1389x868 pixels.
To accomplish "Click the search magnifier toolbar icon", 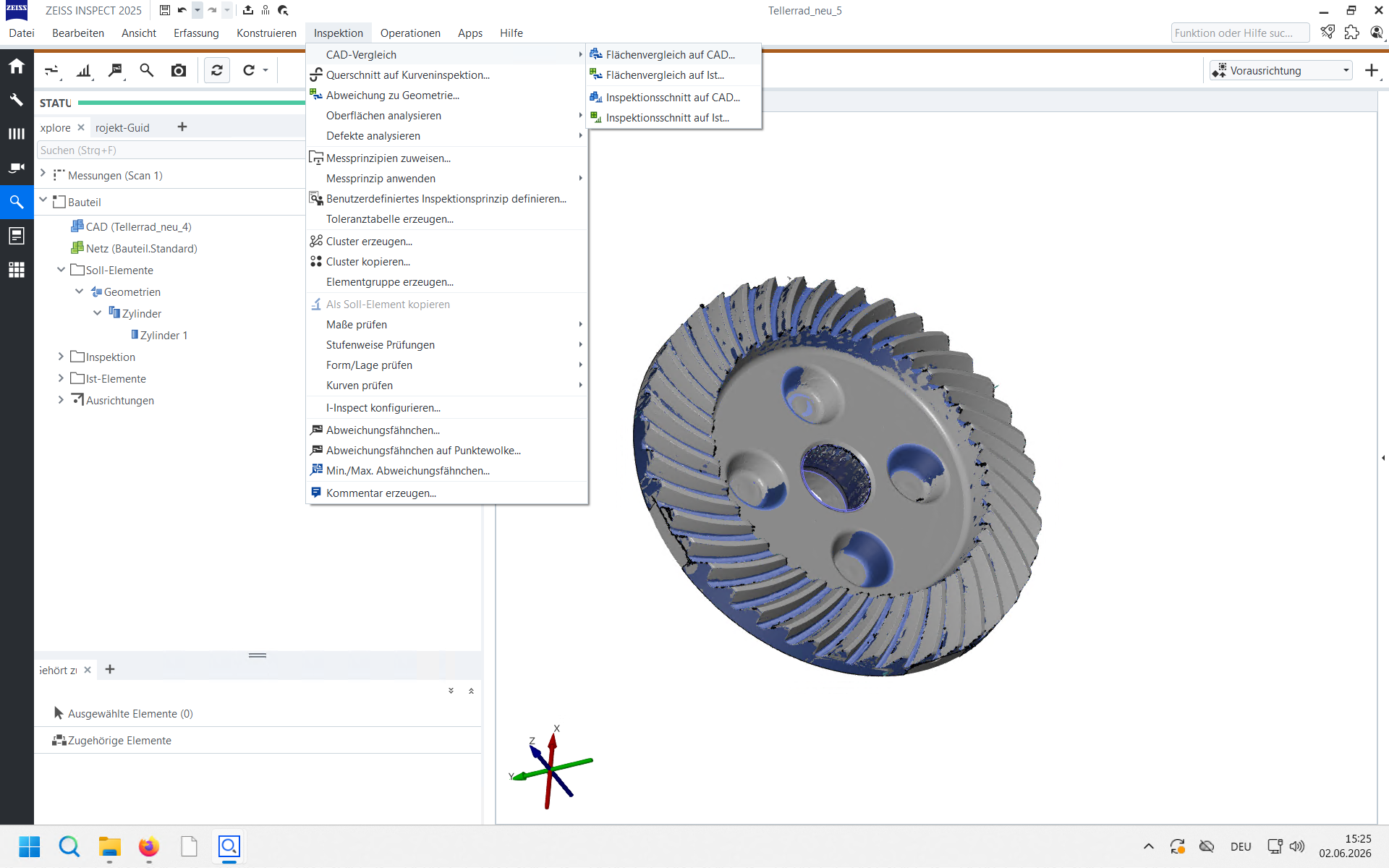I will [147, 70].
